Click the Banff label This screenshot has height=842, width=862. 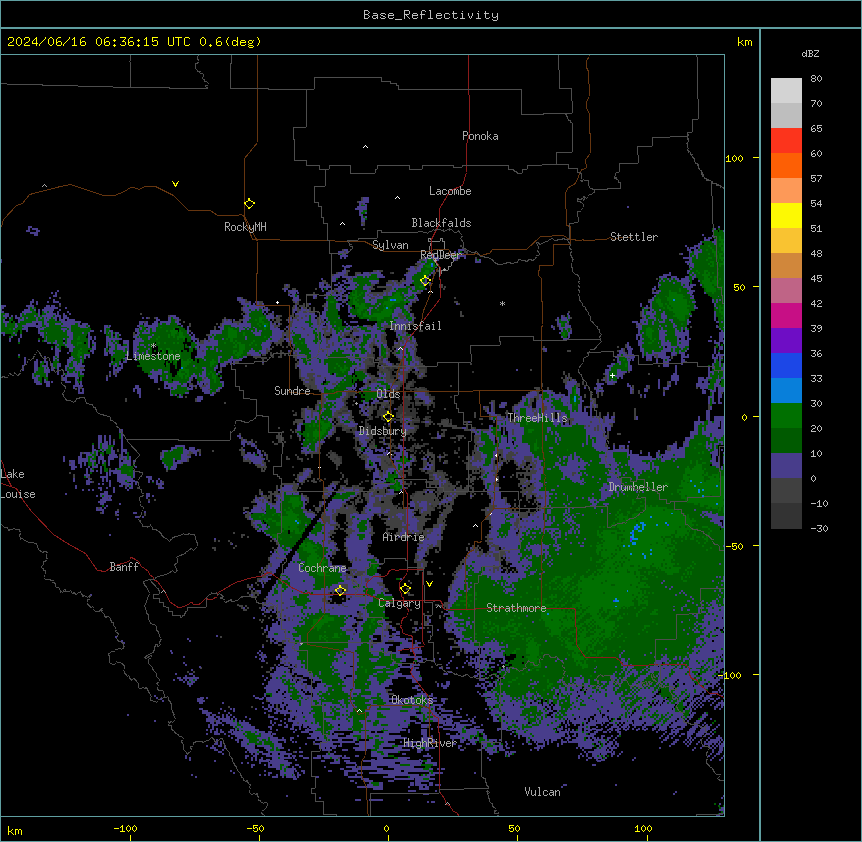point(124,567)
